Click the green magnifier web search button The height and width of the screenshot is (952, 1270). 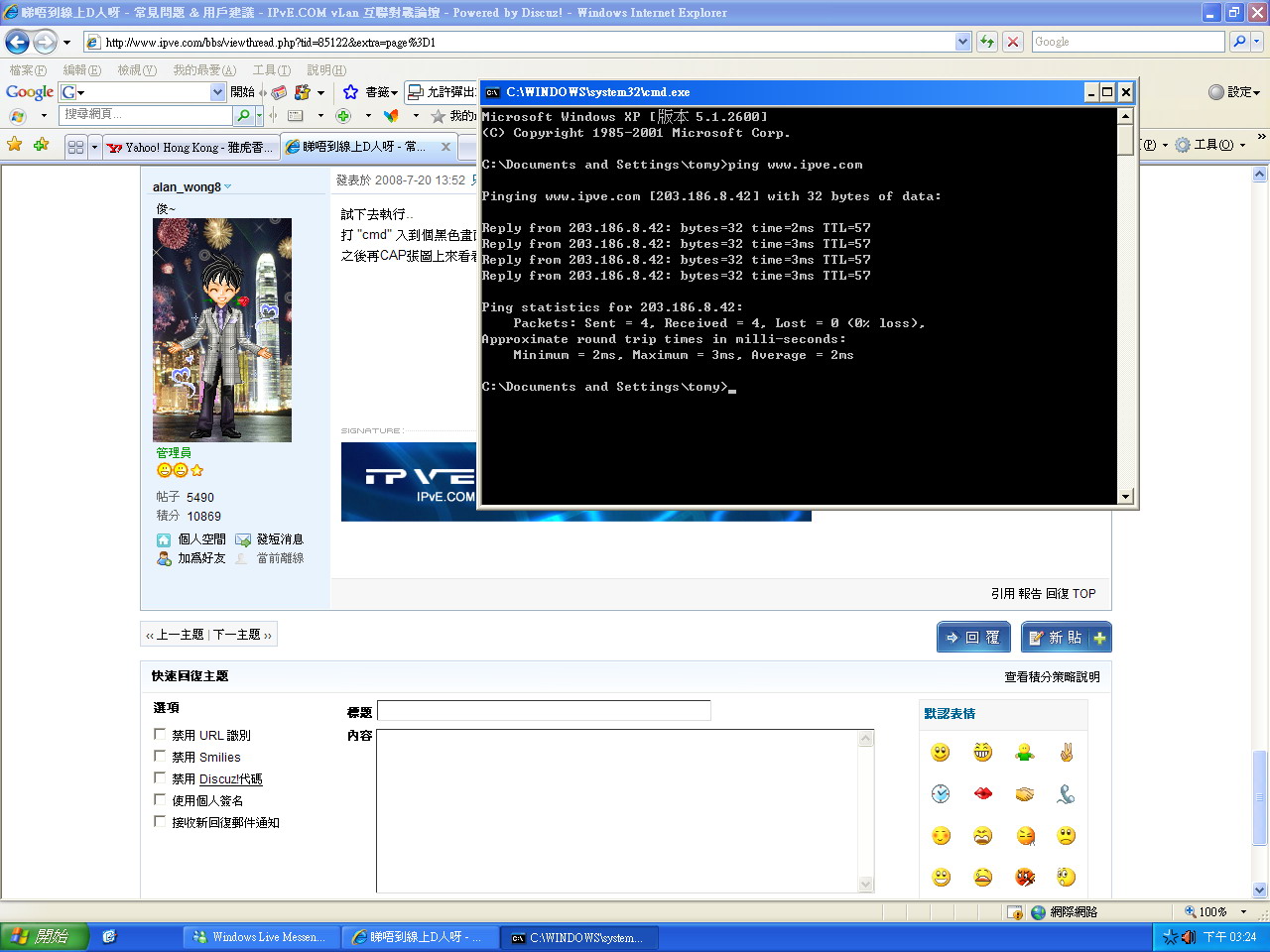(243, 115)
